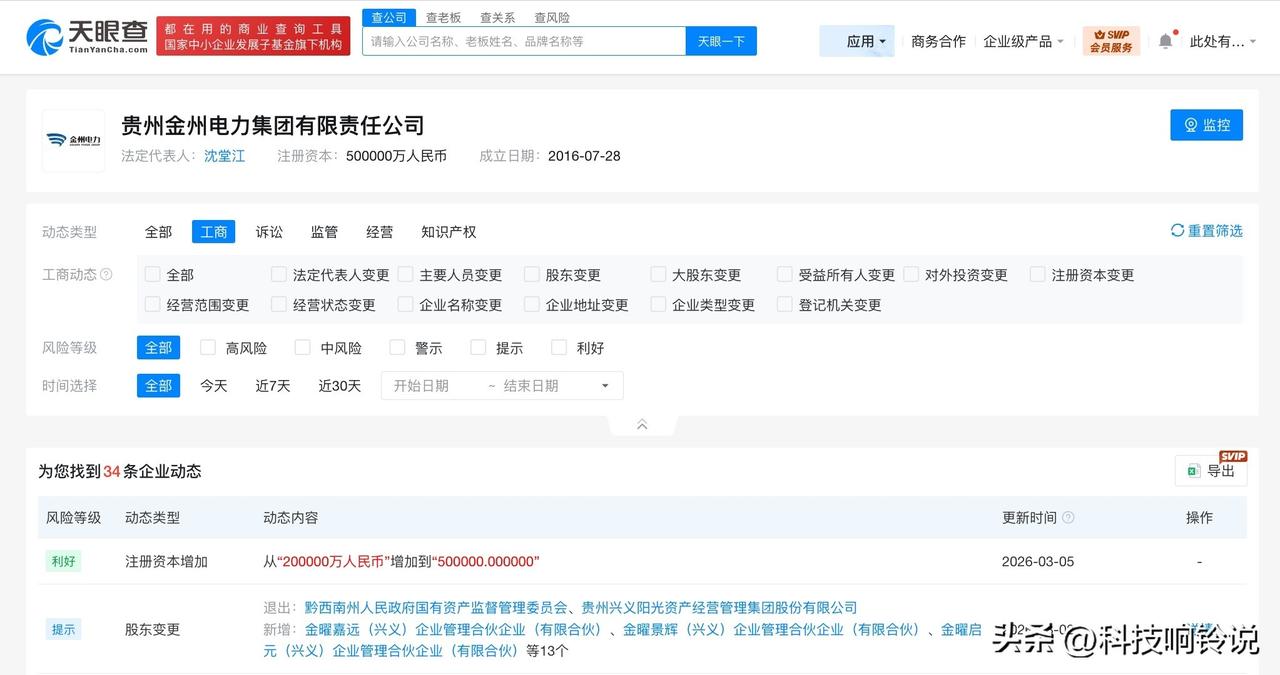
Task: Open the date range dropdown arrow
Action: coord(605,386)
